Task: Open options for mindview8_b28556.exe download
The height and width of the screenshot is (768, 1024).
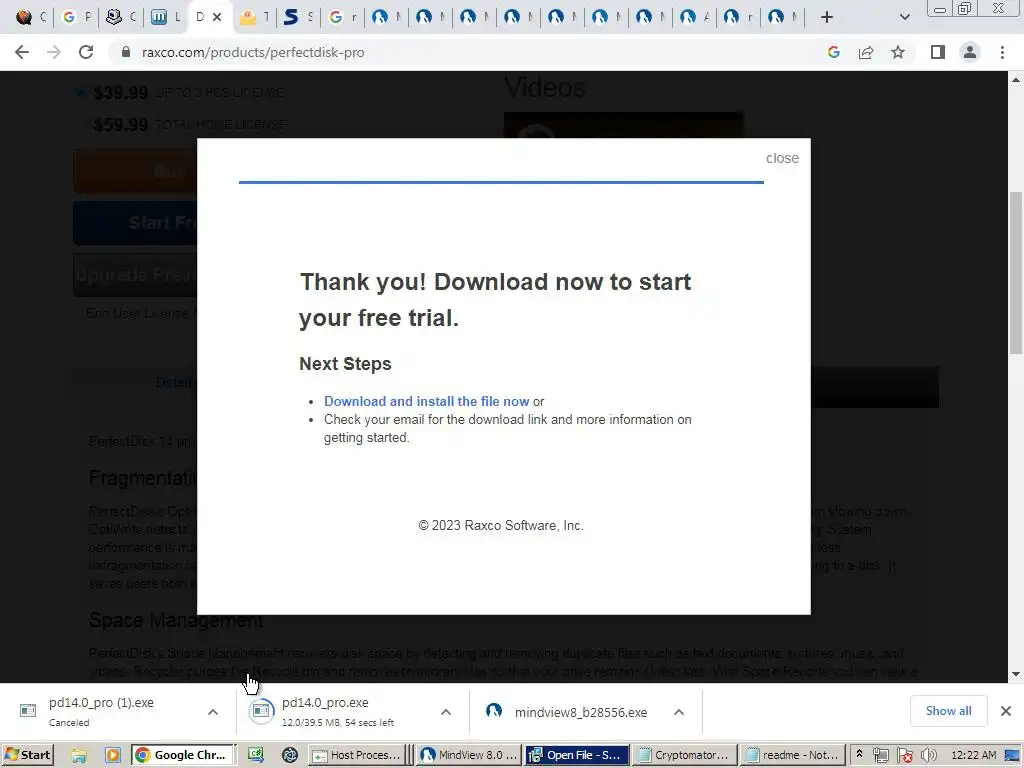Action: click(x=679, y=712)
